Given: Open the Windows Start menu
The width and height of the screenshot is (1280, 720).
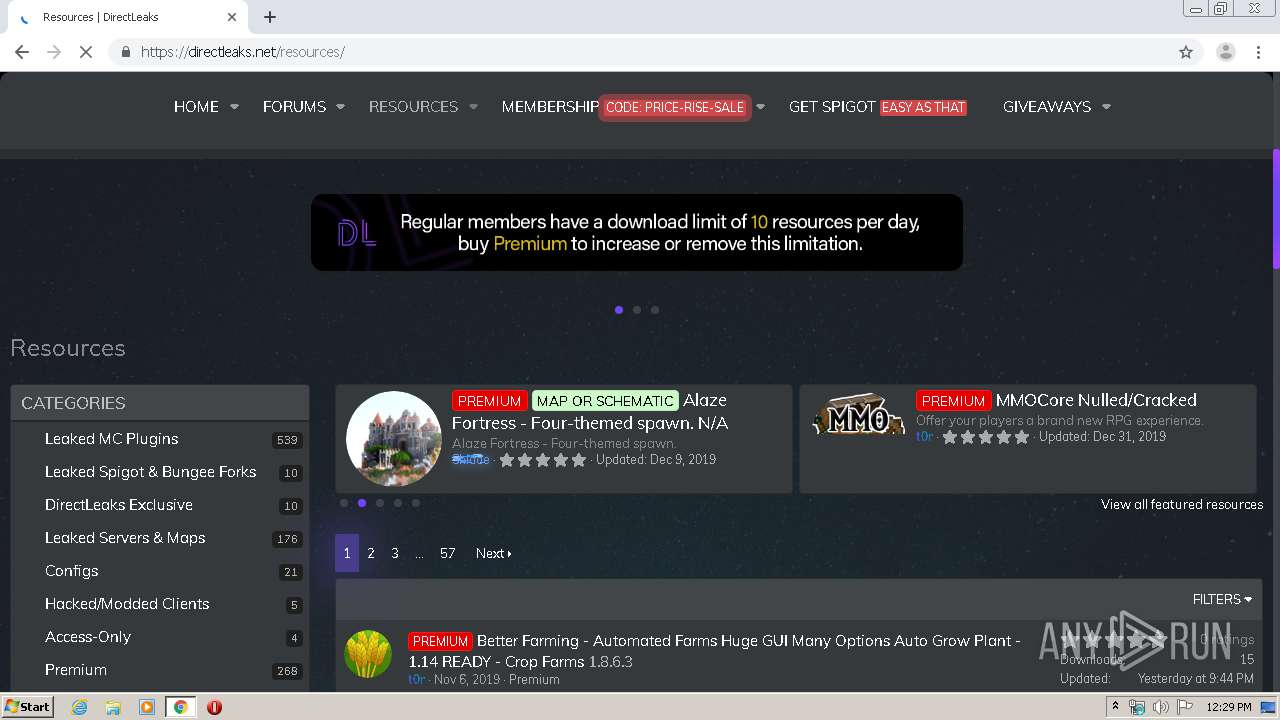Looking at the screenshot, I should pyautogui.click(x=28, y=707).
